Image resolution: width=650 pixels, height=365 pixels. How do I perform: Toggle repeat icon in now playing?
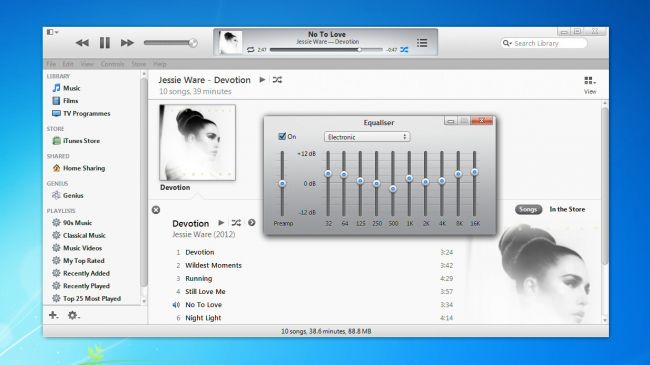(250, 50)
